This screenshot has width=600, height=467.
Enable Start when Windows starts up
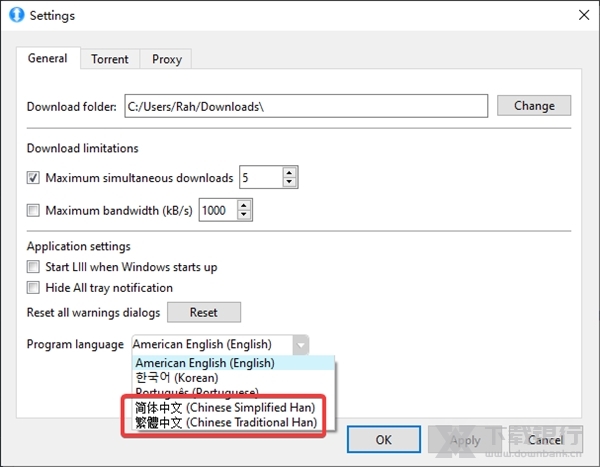coord(33,266)
